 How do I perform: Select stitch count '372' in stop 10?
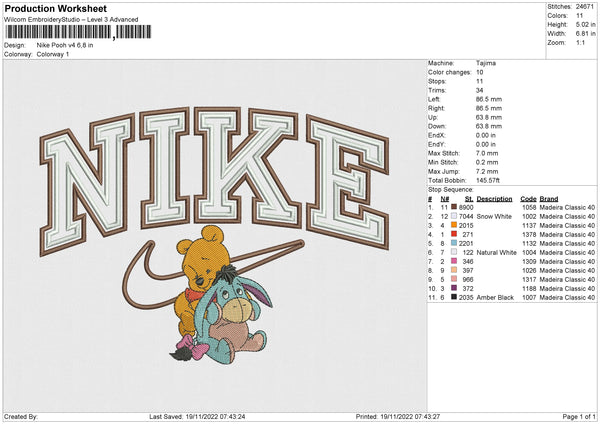pyautogui.click(x=468, y=288)
